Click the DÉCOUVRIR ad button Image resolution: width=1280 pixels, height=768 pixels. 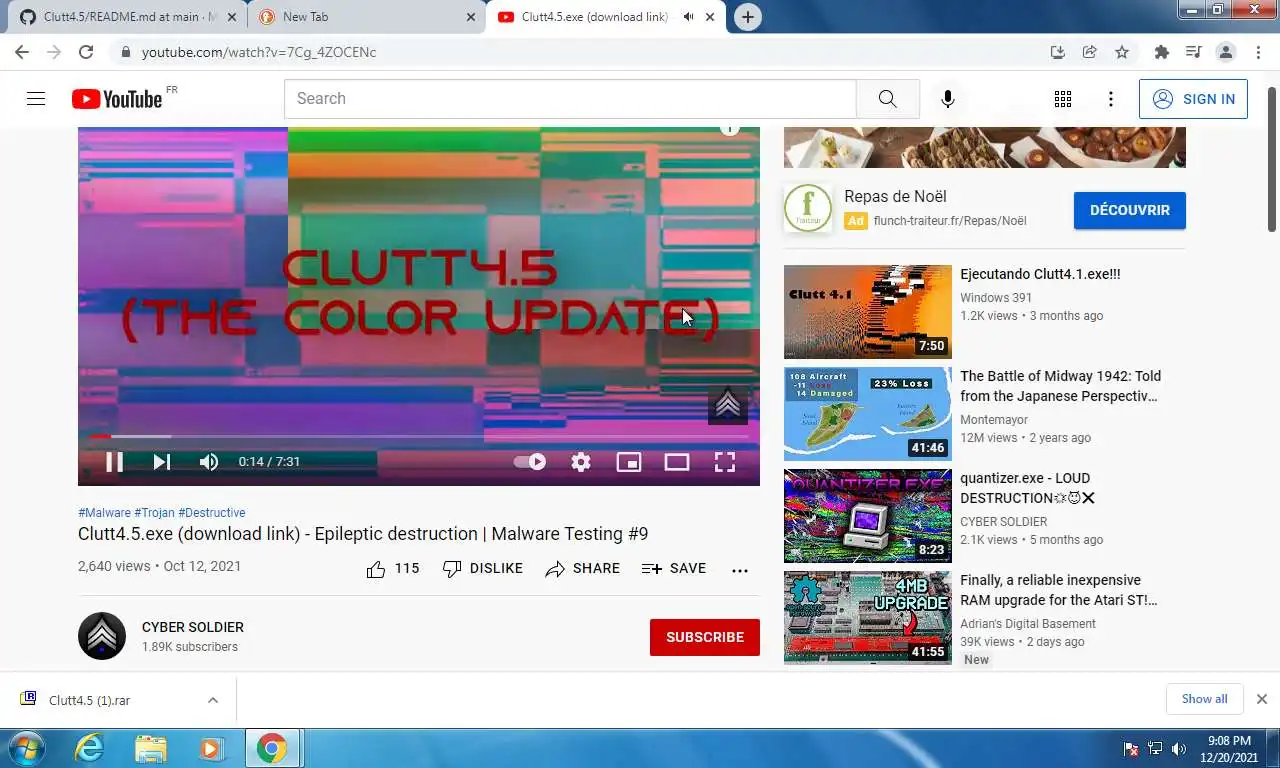[x=1130, y=211]
